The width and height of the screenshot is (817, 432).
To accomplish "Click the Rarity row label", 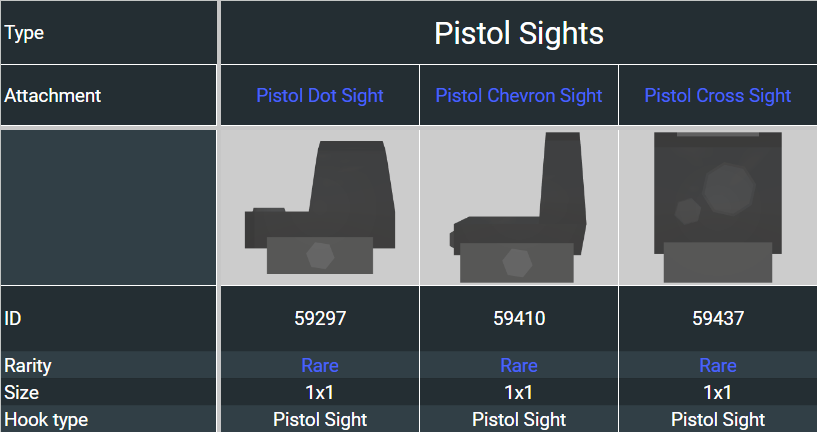I will tap(28, 366).
